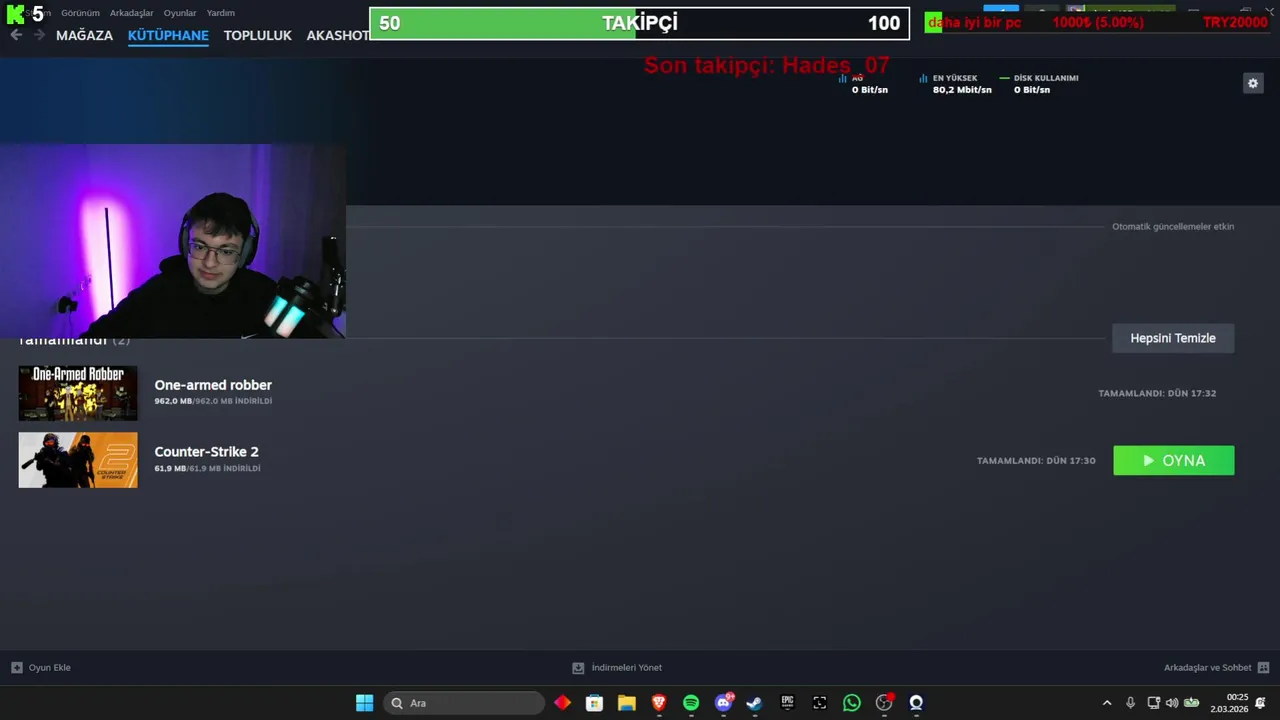Click the Hepsini Temizle button
Screen dimensions: 1280x720
[1173, 338]
